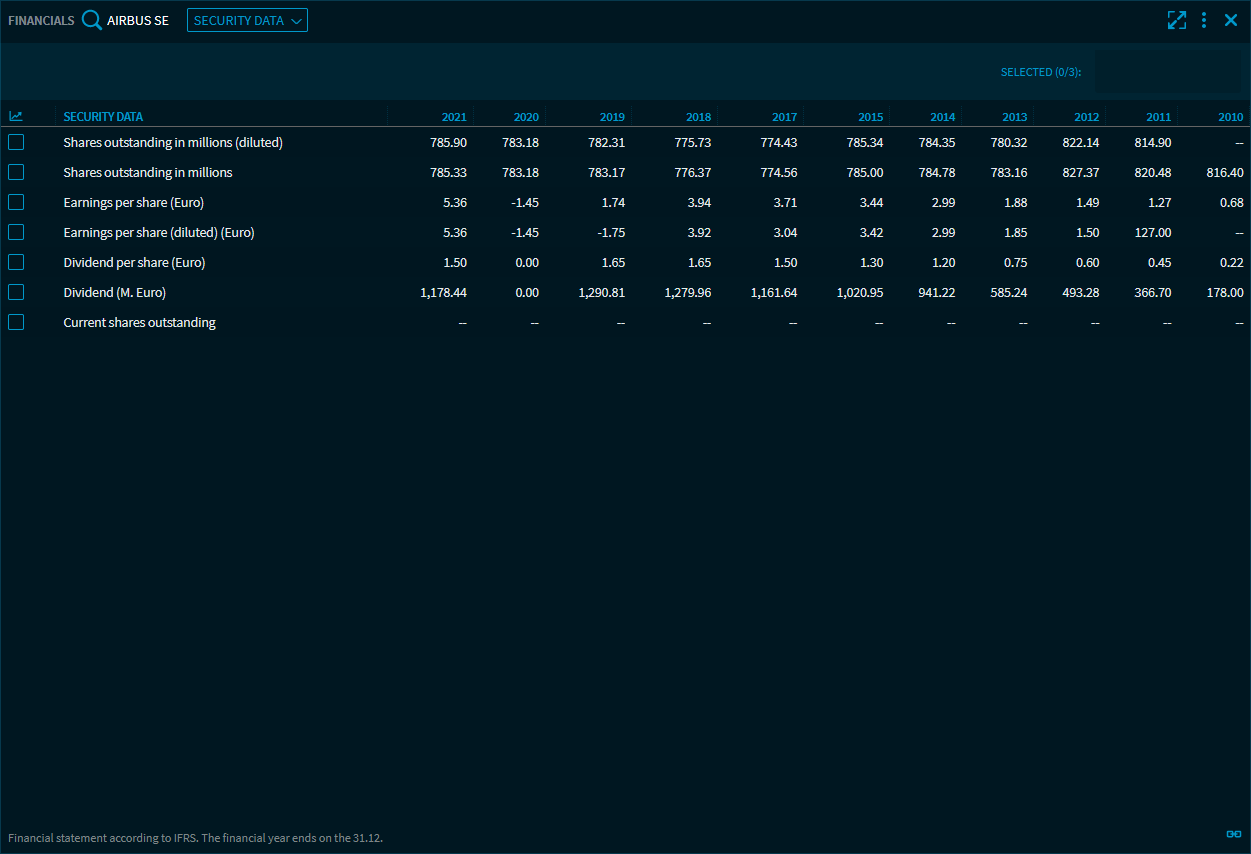This screenshot has width=1251, height=854.
Task: Close the Financials panel
Action: click(x=1231, y=20)
